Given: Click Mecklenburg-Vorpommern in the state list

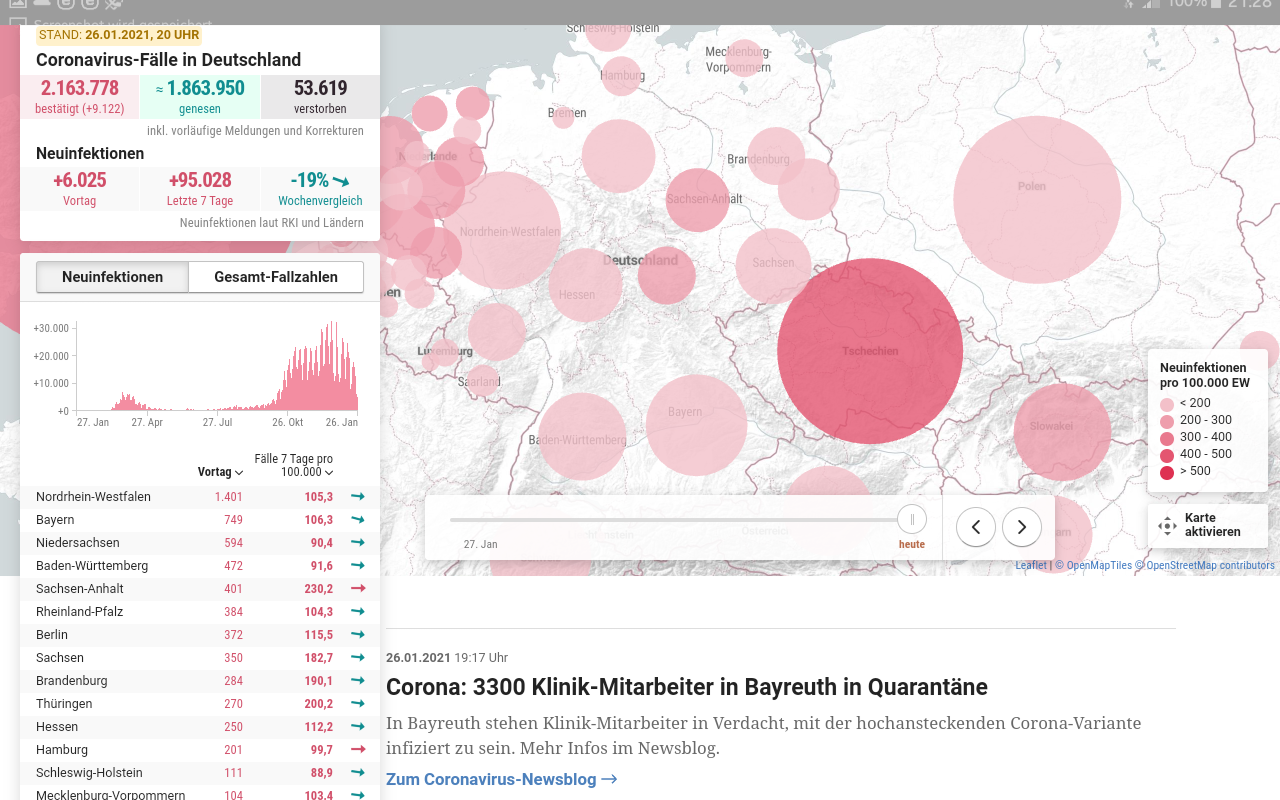Looking at the screenshot, I should pos(110,795).
